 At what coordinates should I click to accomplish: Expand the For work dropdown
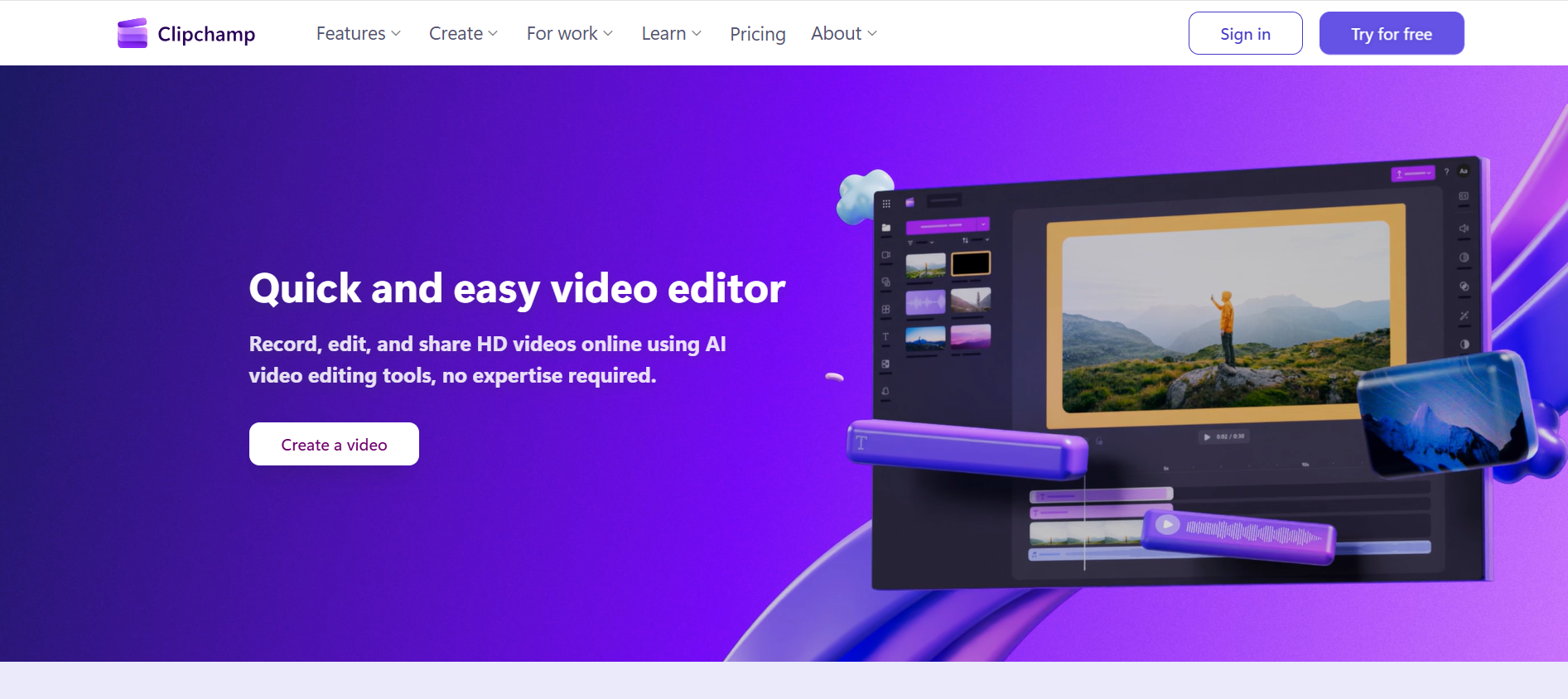pyautogui.click(x=569, y=34)
